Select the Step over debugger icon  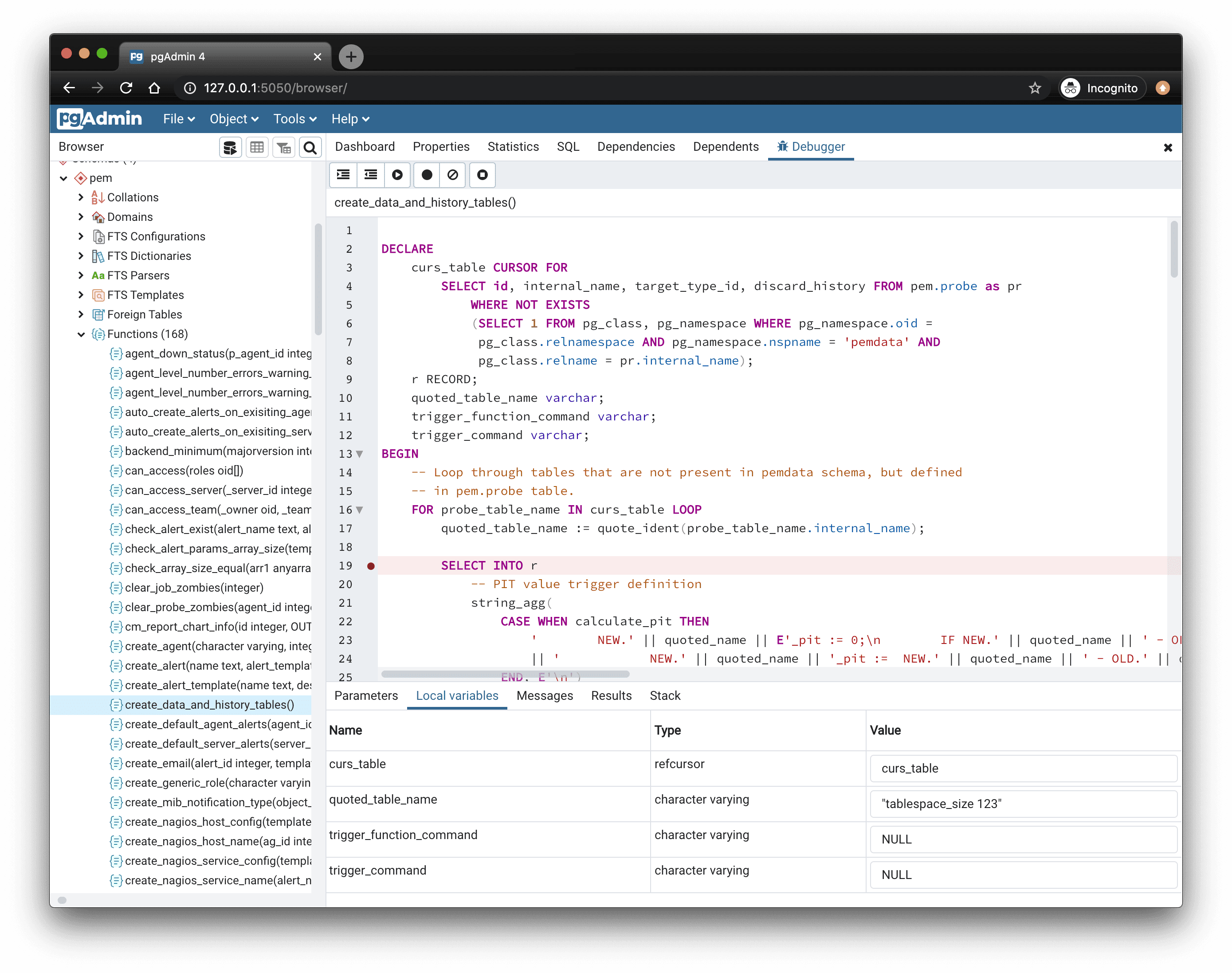coord(370,175)
